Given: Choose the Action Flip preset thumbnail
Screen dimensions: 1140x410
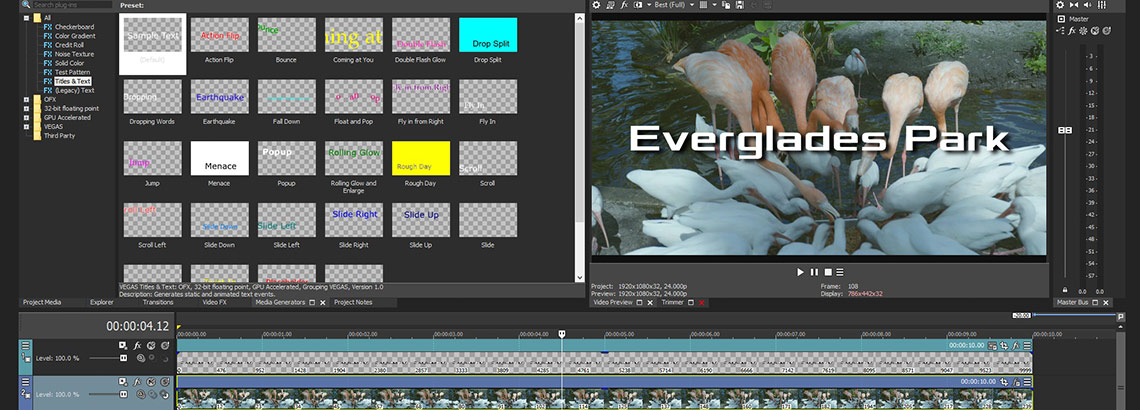Looking at the screenshot, I should (x=220, y=35).
